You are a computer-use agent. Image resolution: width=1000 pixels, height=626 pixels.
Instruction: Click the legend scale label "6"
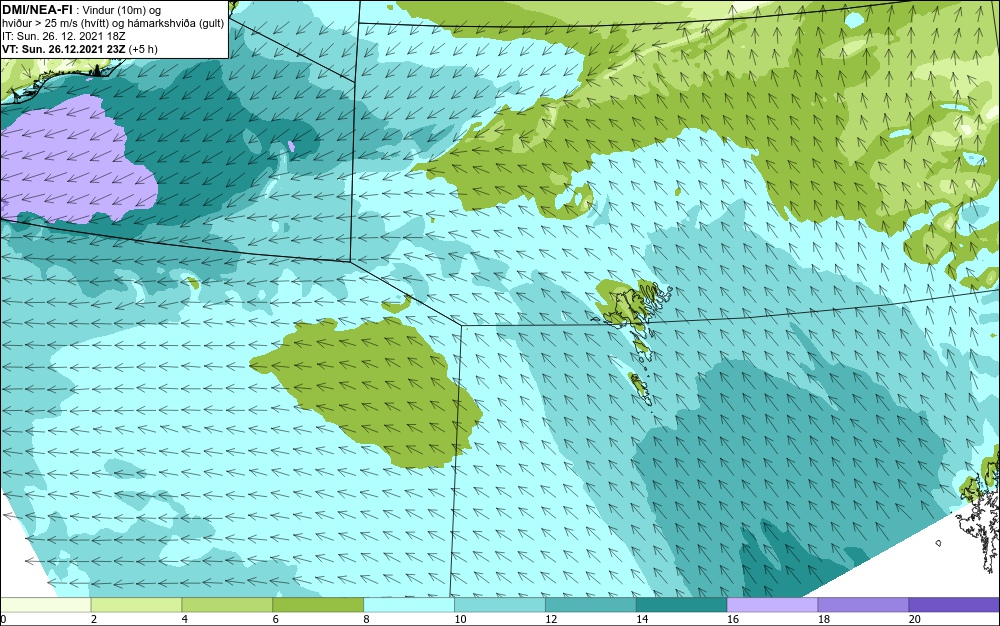pos(276,619)
